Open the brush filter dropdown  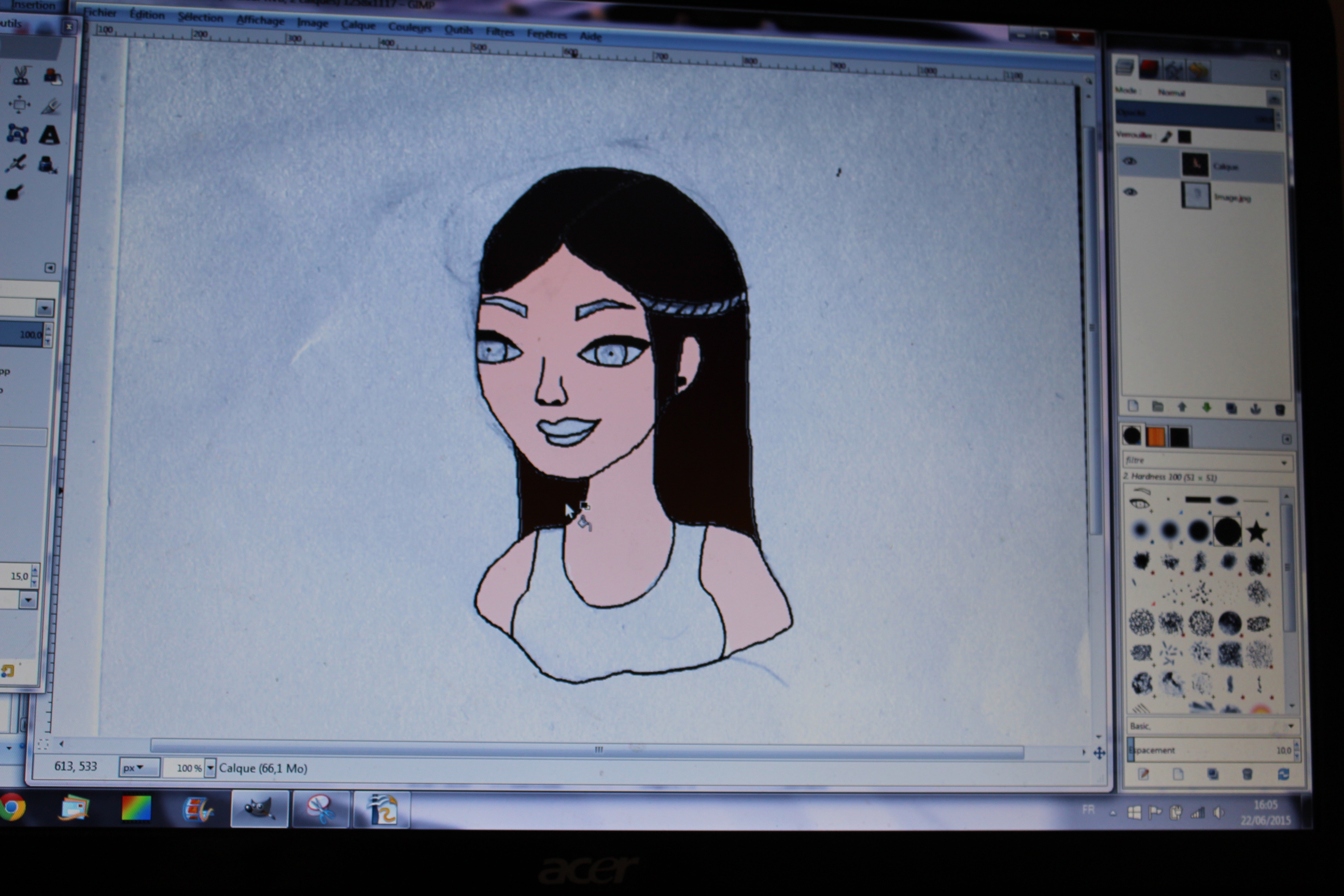point(1284,463)
